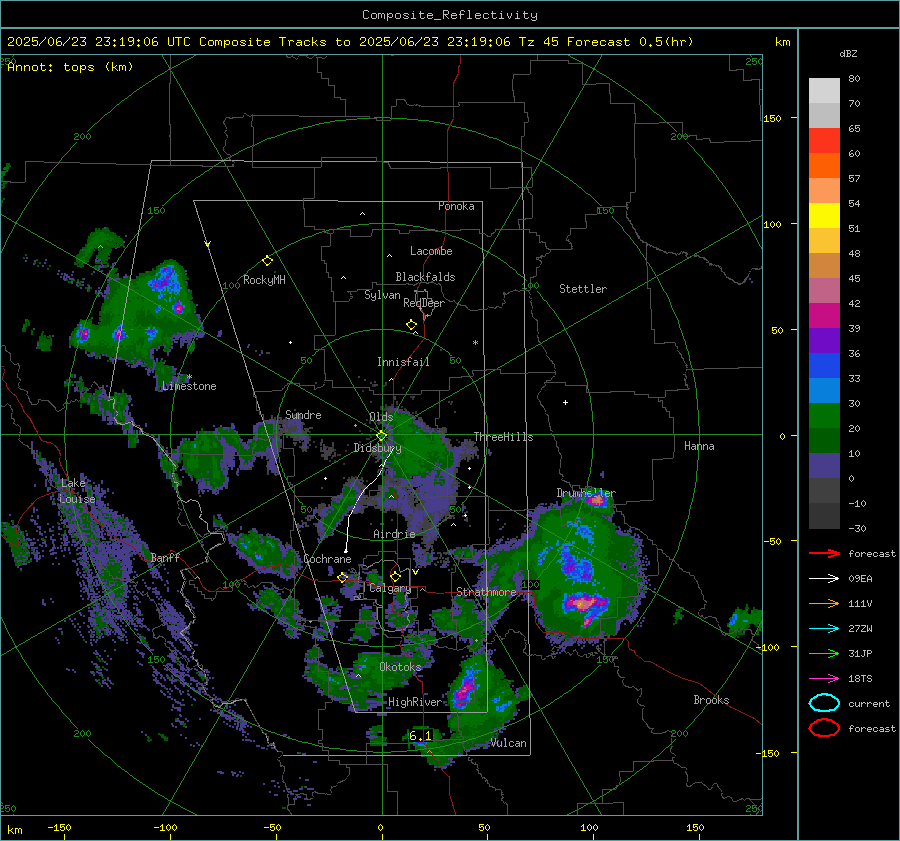Click the Strathmore label

(x=486, y=592)
